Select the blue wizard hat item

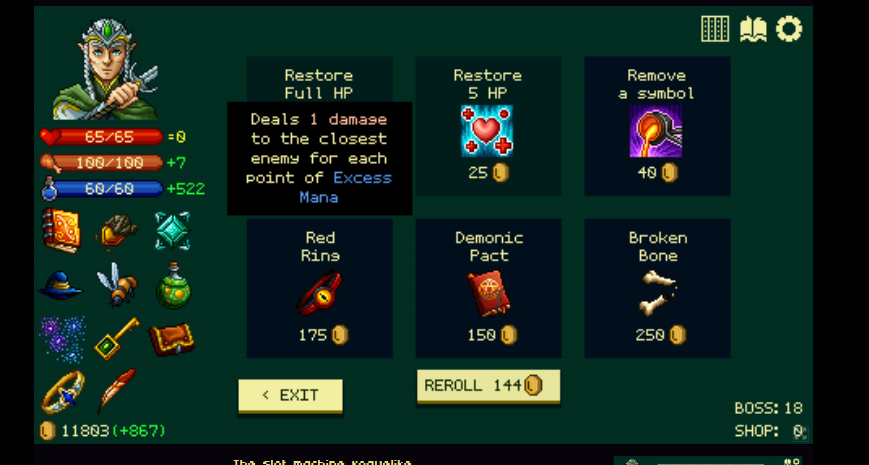click(x=60, y=285)
